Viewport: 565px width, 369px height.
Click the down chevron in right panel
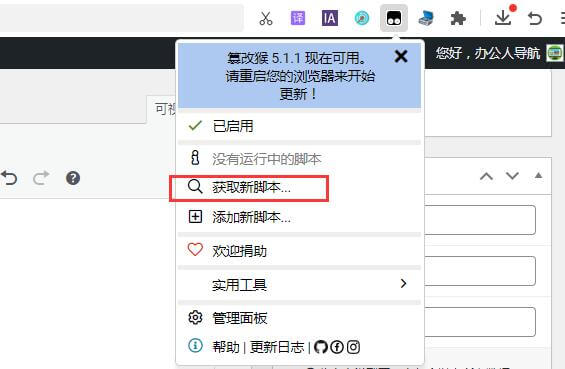click(512, 176)
